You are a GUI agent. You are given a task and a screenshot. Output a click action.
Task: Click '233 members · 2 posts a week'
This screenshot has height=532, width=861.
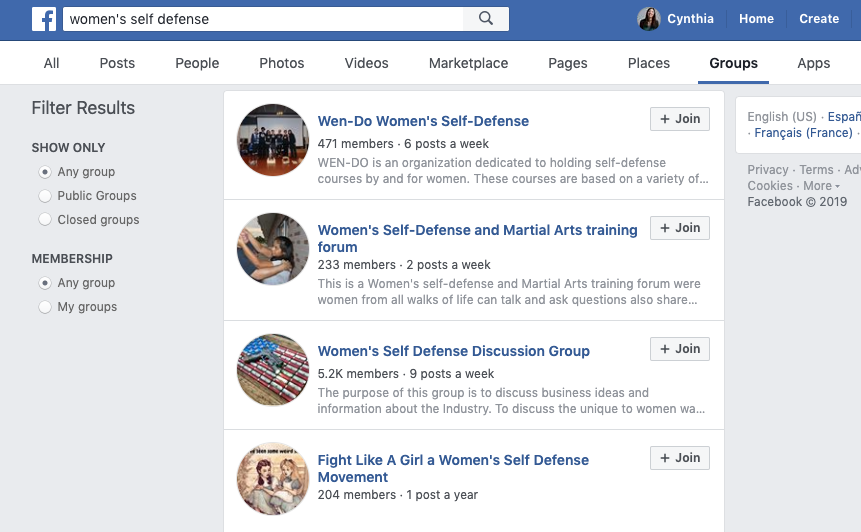(404, 265)
